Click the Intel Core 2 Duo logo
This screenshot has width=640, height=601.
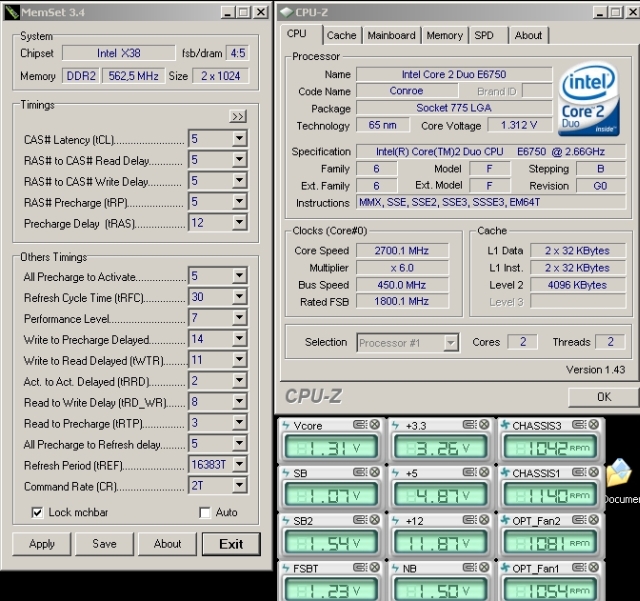click(x=589, y=99)
